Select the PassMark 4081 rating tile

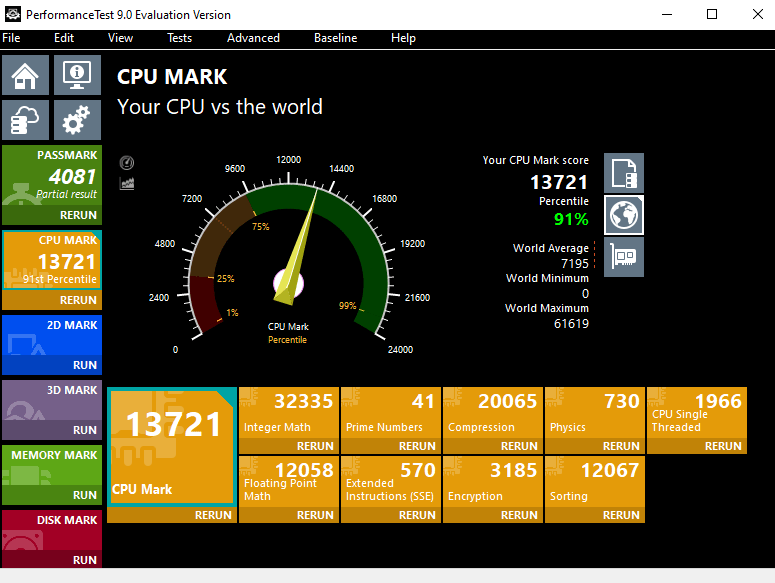tap(52, 175)
